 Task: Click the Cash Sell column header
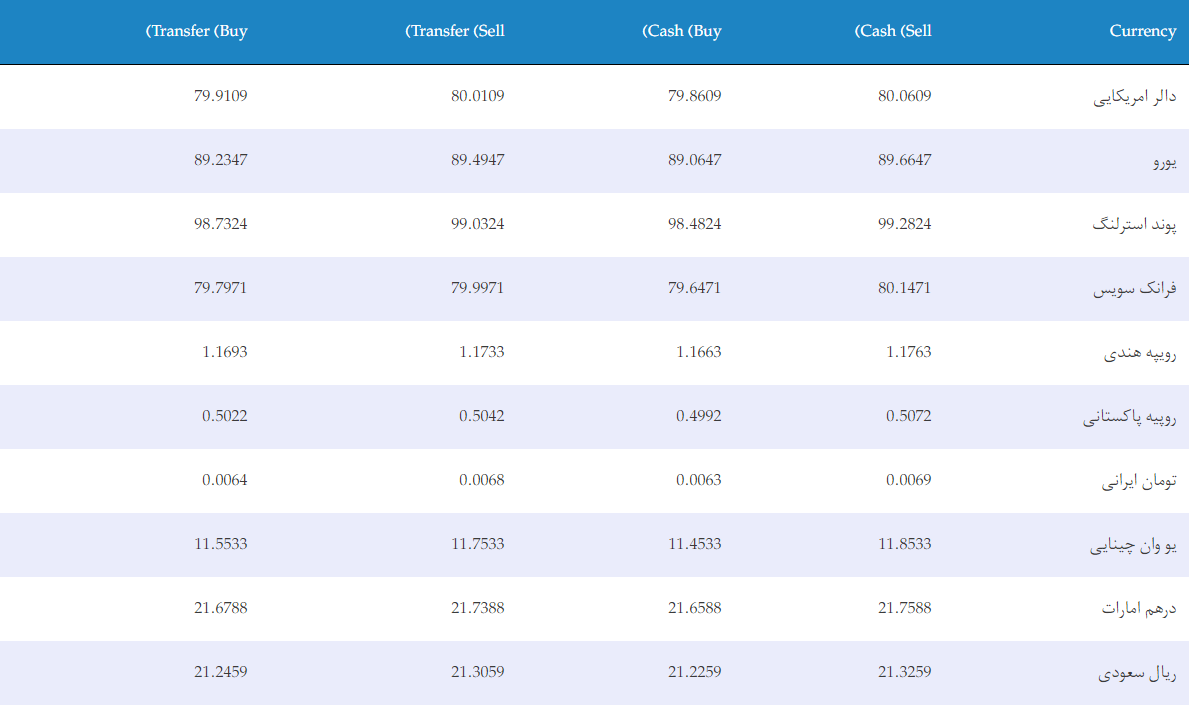click(893, 31)
